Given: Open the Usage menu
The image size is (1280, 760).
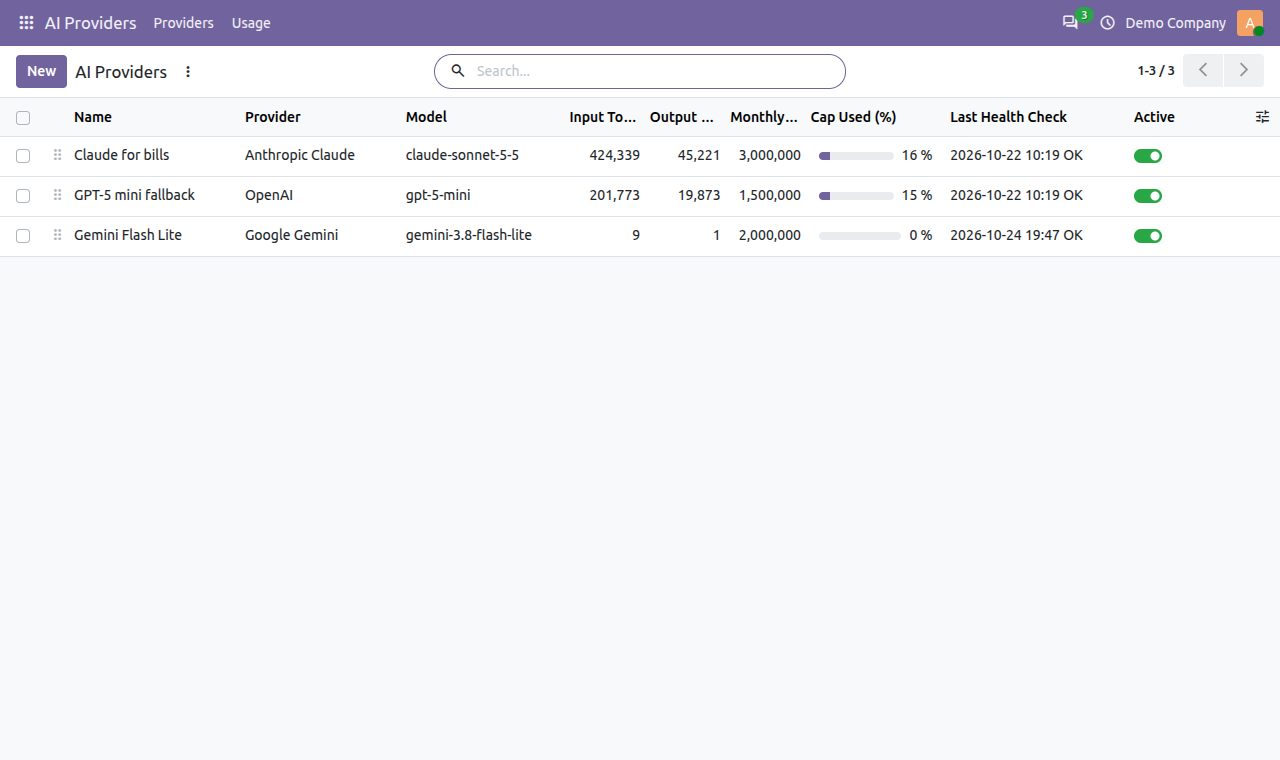Looking at the screenshot, I should click(x=251, y=23).
